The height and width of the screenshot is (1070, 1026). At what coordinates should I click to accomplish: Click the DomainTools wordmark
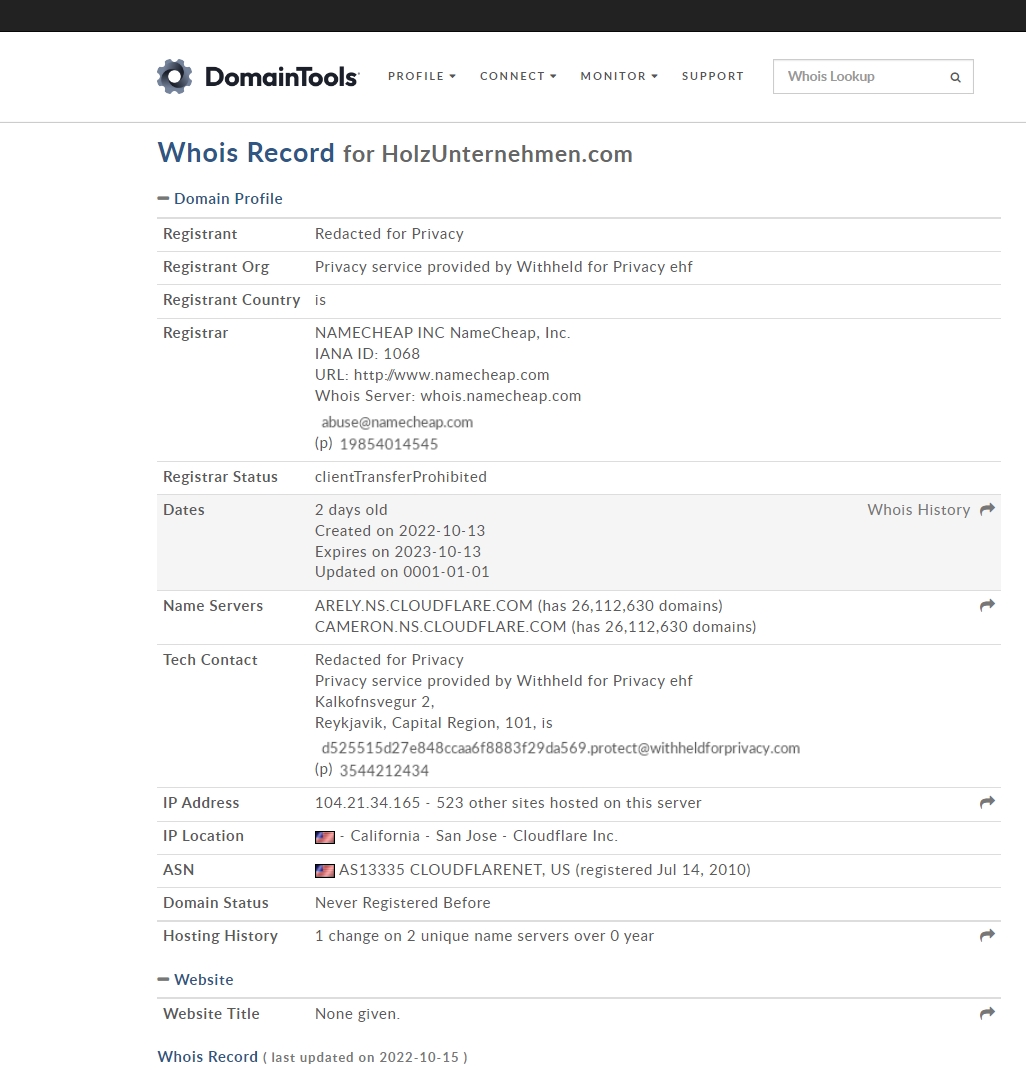pos(282,76)
